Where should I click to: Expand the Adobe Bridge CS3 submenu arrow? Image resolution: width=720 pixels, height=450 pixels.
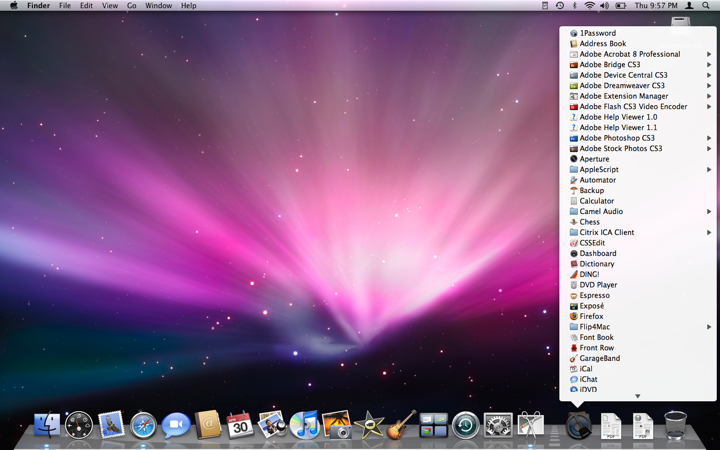point(709,65)
